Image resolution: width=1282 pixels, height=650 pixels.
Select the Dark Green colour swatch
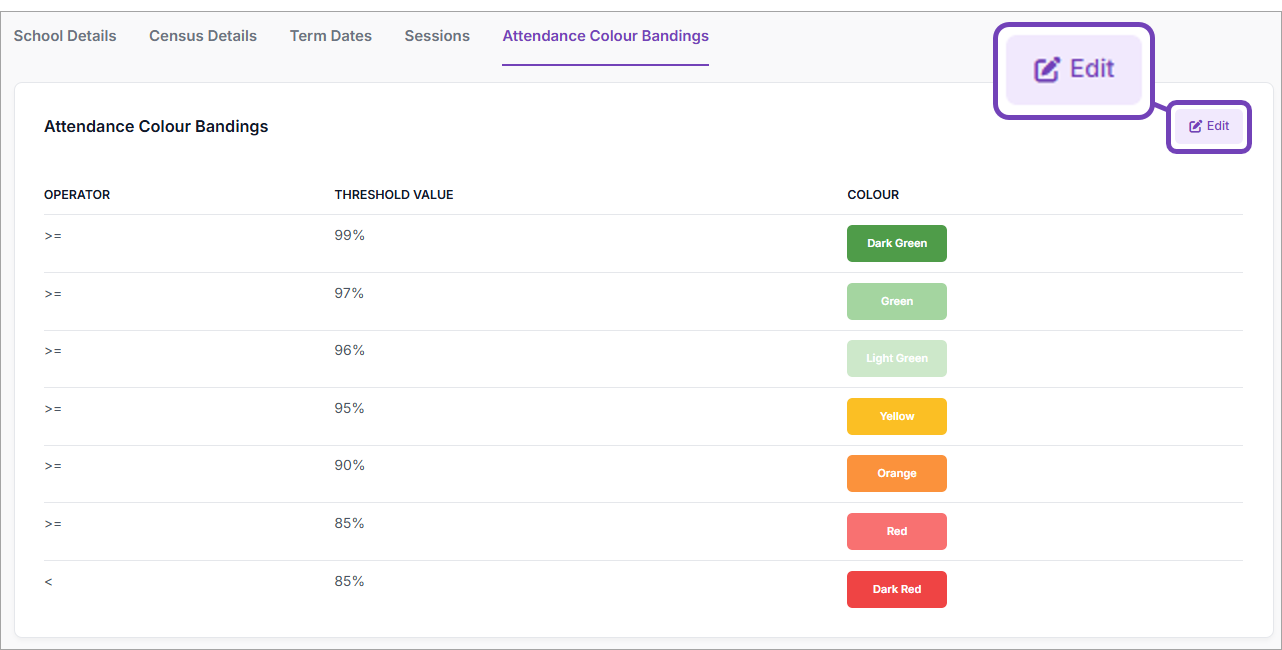pos(896,243)
